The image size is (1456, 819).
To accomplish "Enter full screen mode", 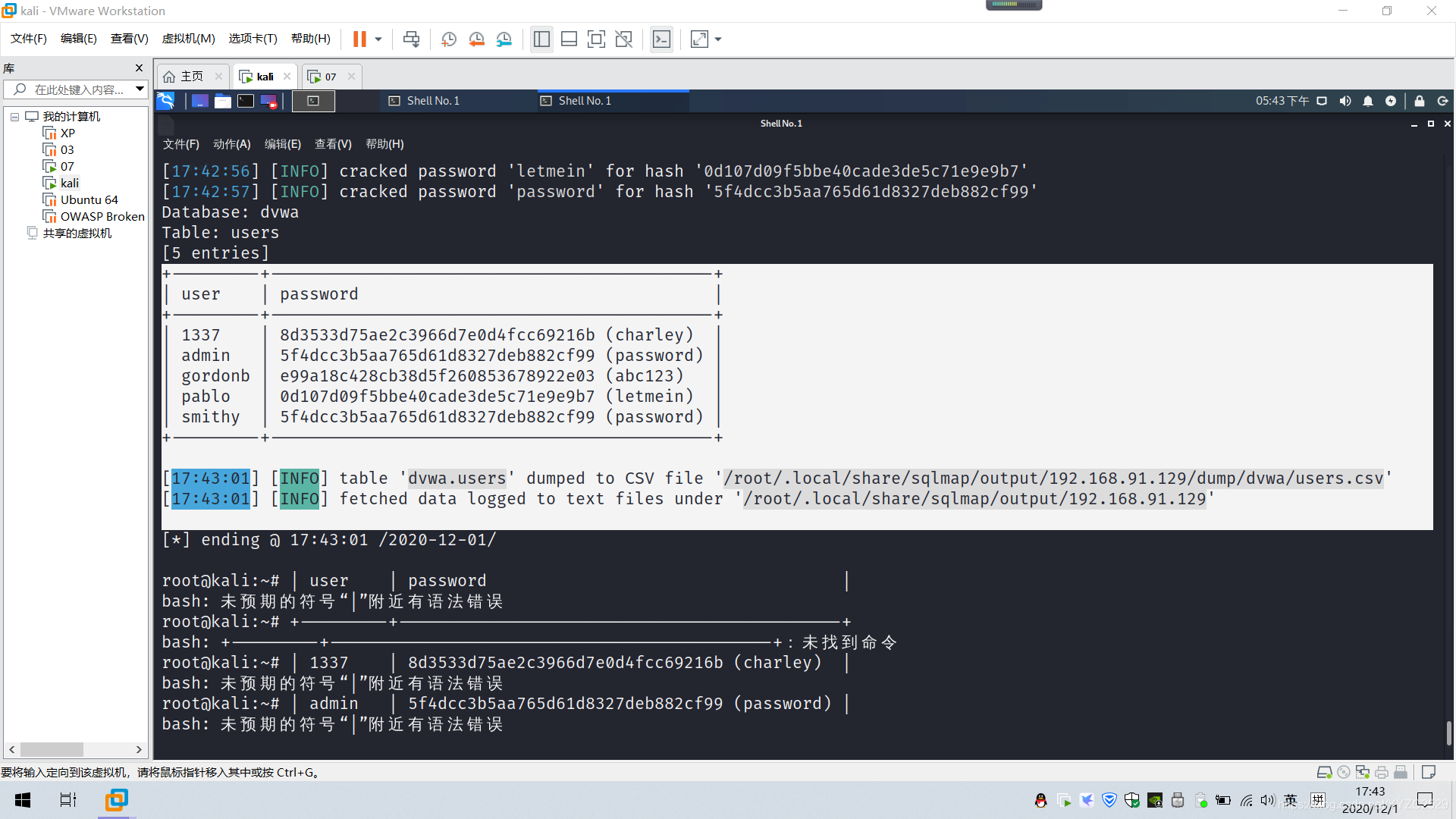I will click(596, 39).
